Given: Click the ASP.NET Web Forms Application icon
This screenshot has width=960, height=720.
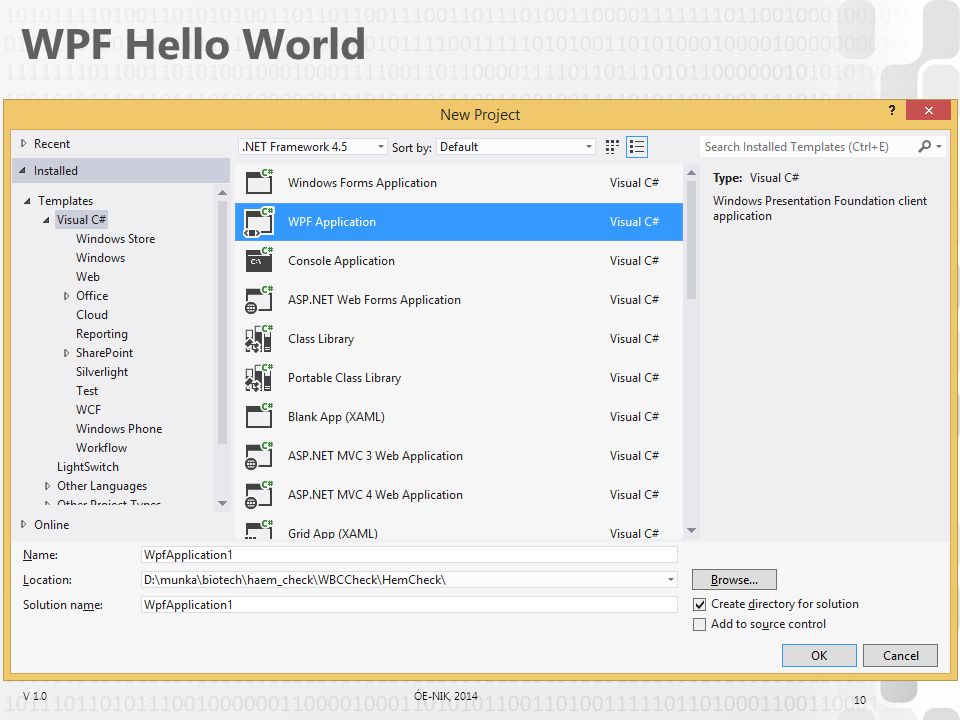Looking at the screenshot, I should click(259, 299).
